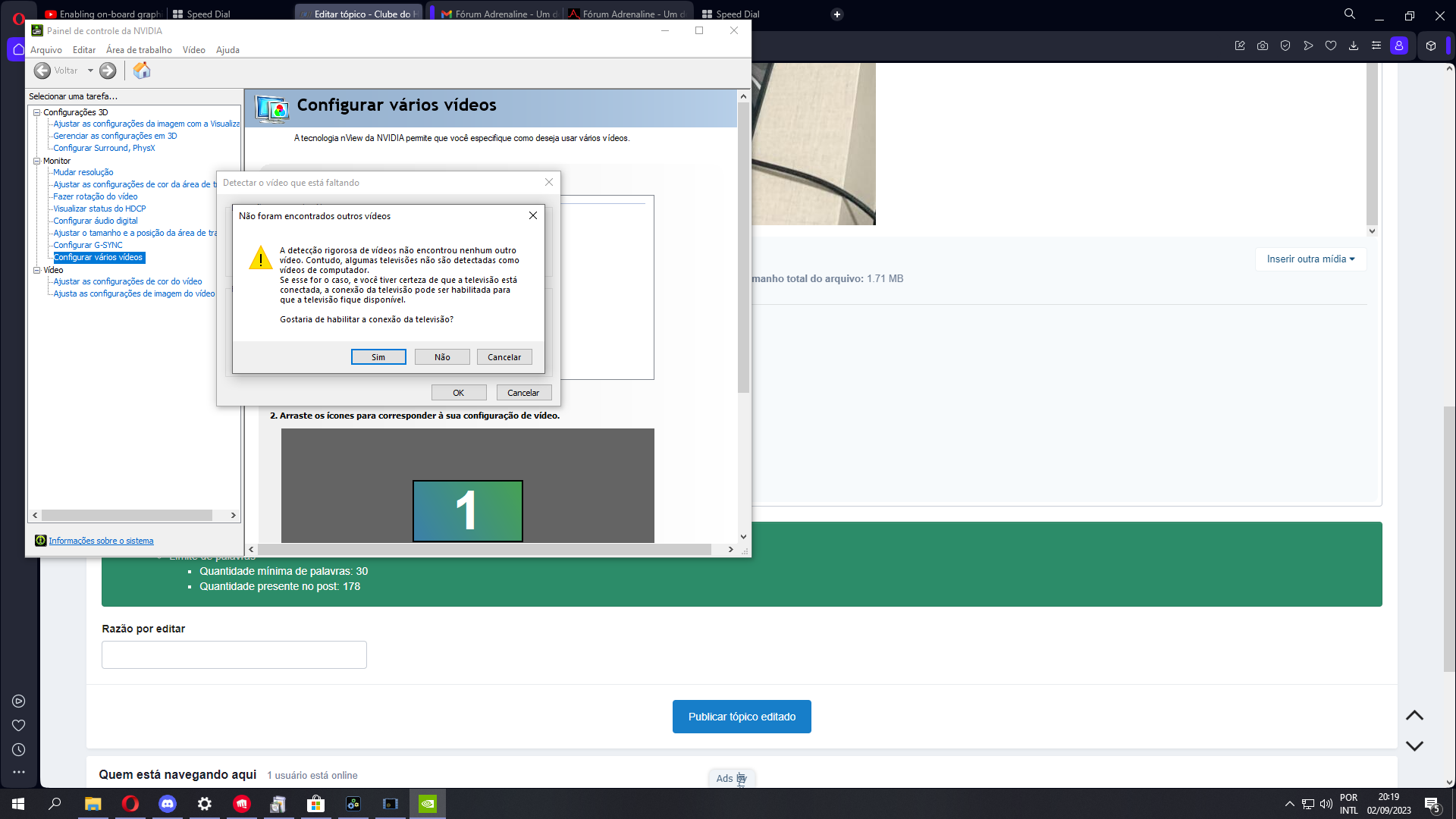Image resolution: width=1456 pixels, height=819 pixels.
Task: Open the Opera browser taskbar icon
Action: coord(130,804)
